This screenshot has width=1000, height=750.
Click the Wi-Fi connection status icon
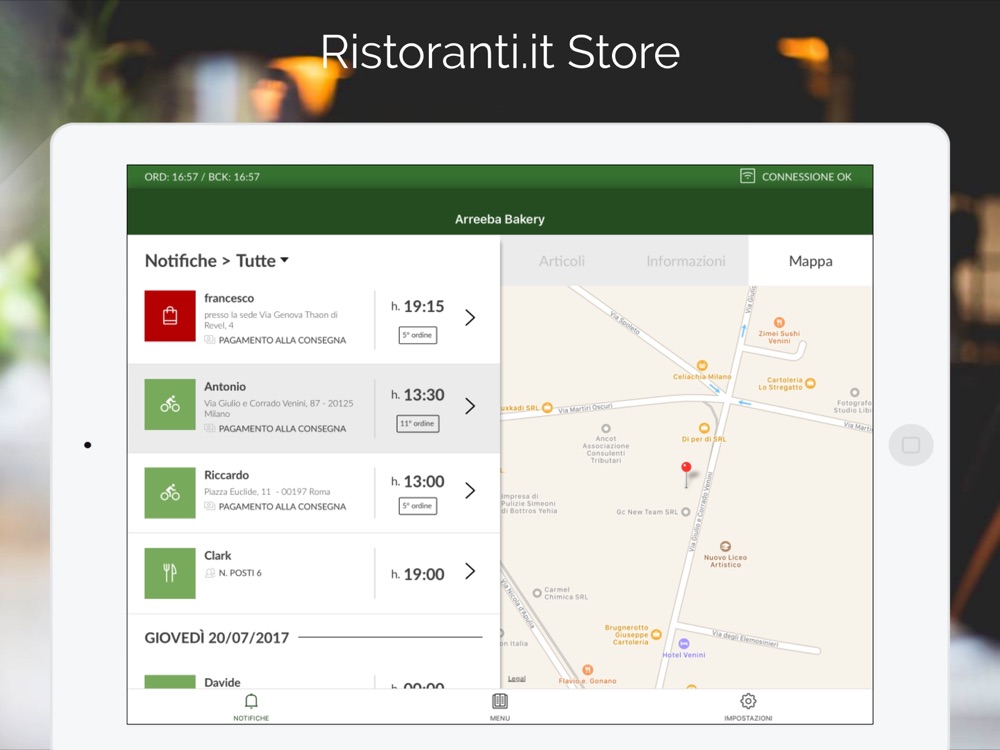[x=747, y=176]
